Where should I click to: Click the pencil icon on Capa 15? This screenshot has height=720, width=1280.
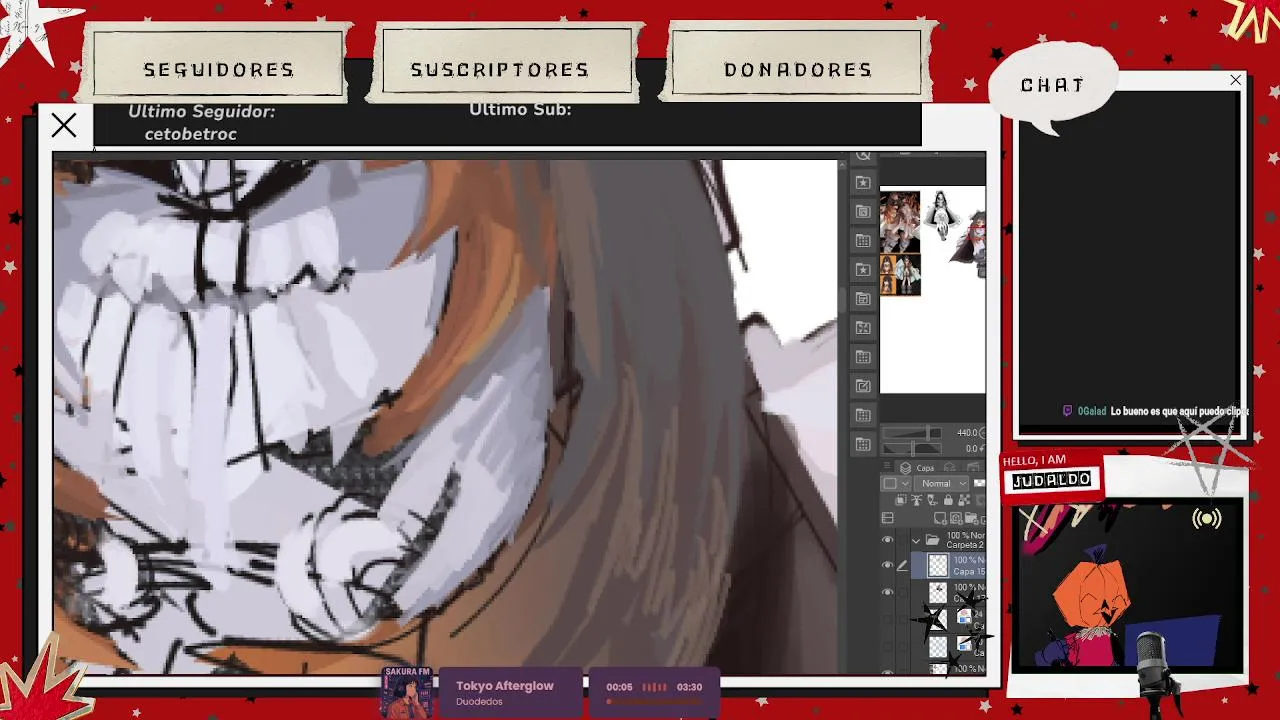coord(902,565)
